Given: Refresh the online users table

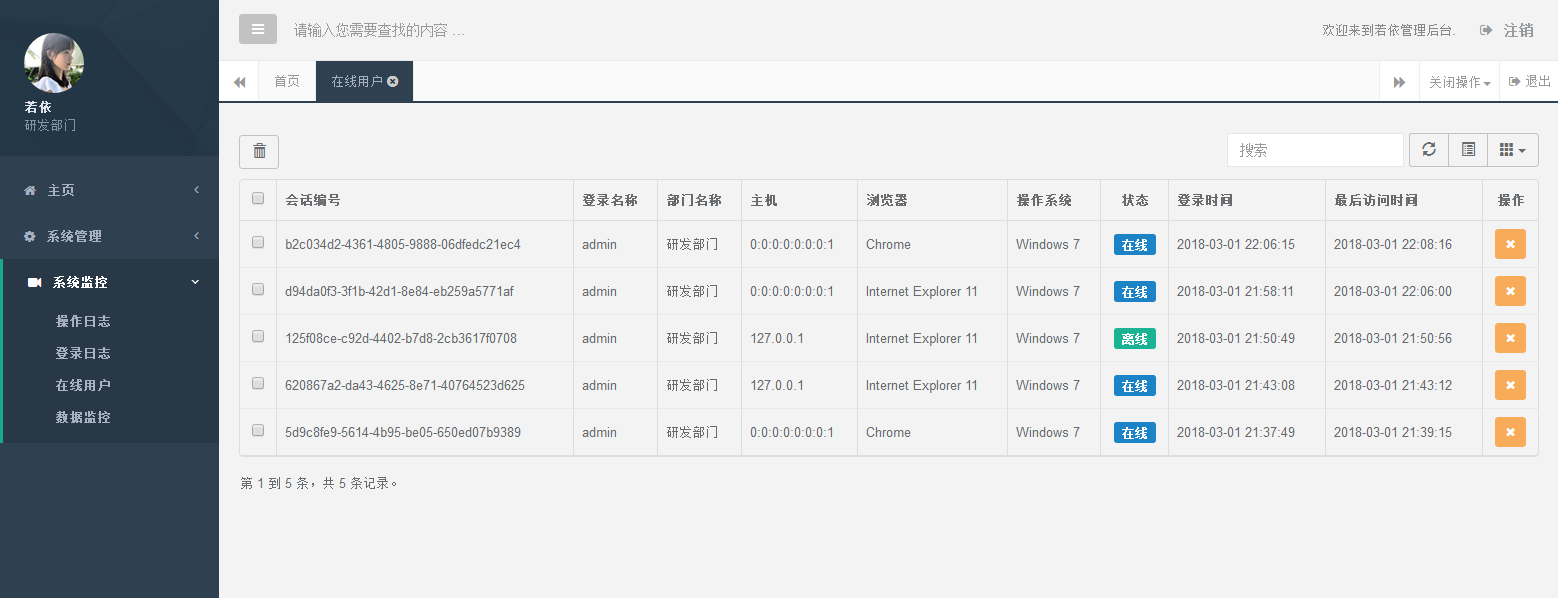Looking at the screenshot, I should [1428, 150].
